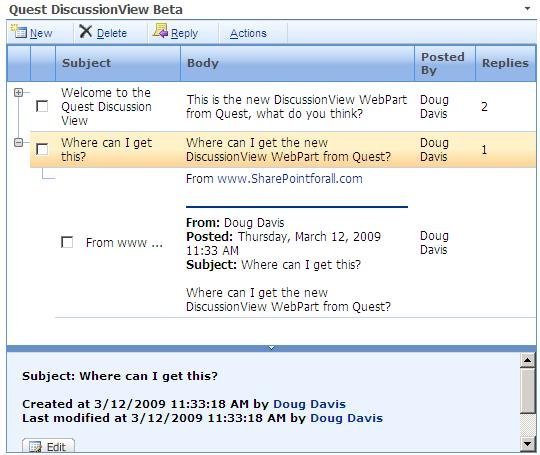Image resolution: width=540 pixels, height=455 pixels.
Task: Open Doug Davis link after 'Last modified'
Action: pos(346,418)
